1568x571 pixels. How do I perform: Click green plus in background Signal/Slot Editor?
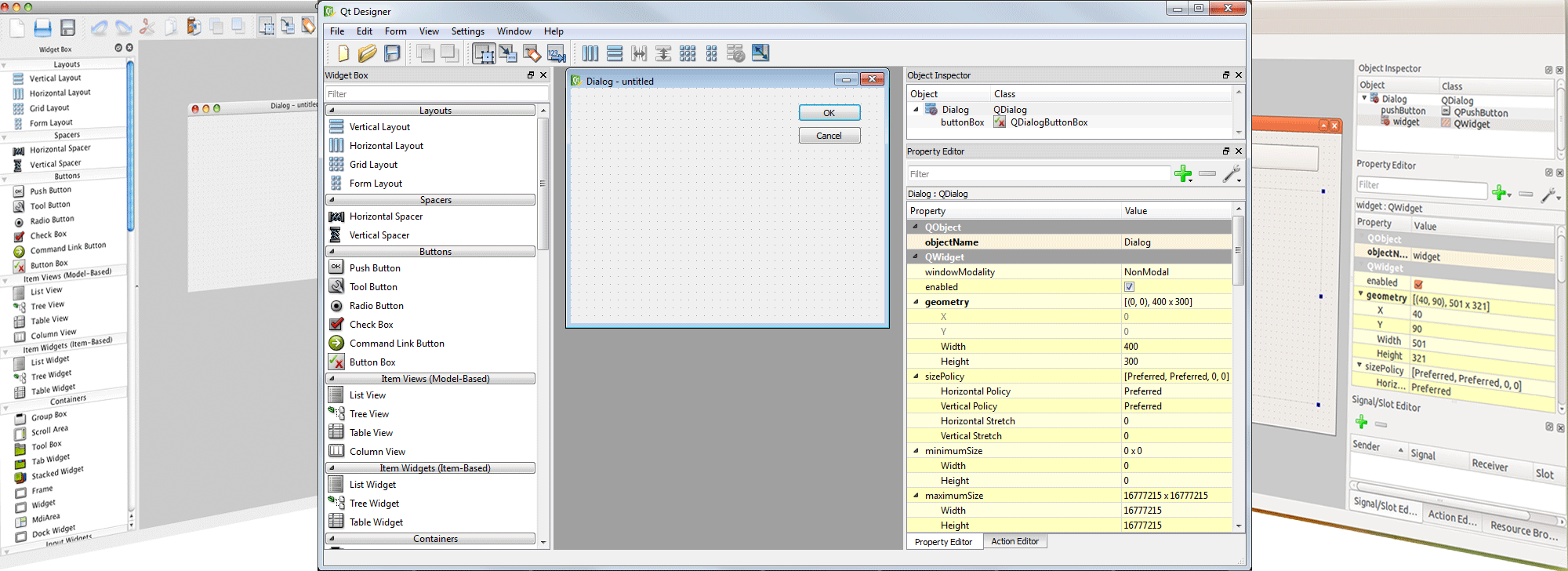[1361, 422]
